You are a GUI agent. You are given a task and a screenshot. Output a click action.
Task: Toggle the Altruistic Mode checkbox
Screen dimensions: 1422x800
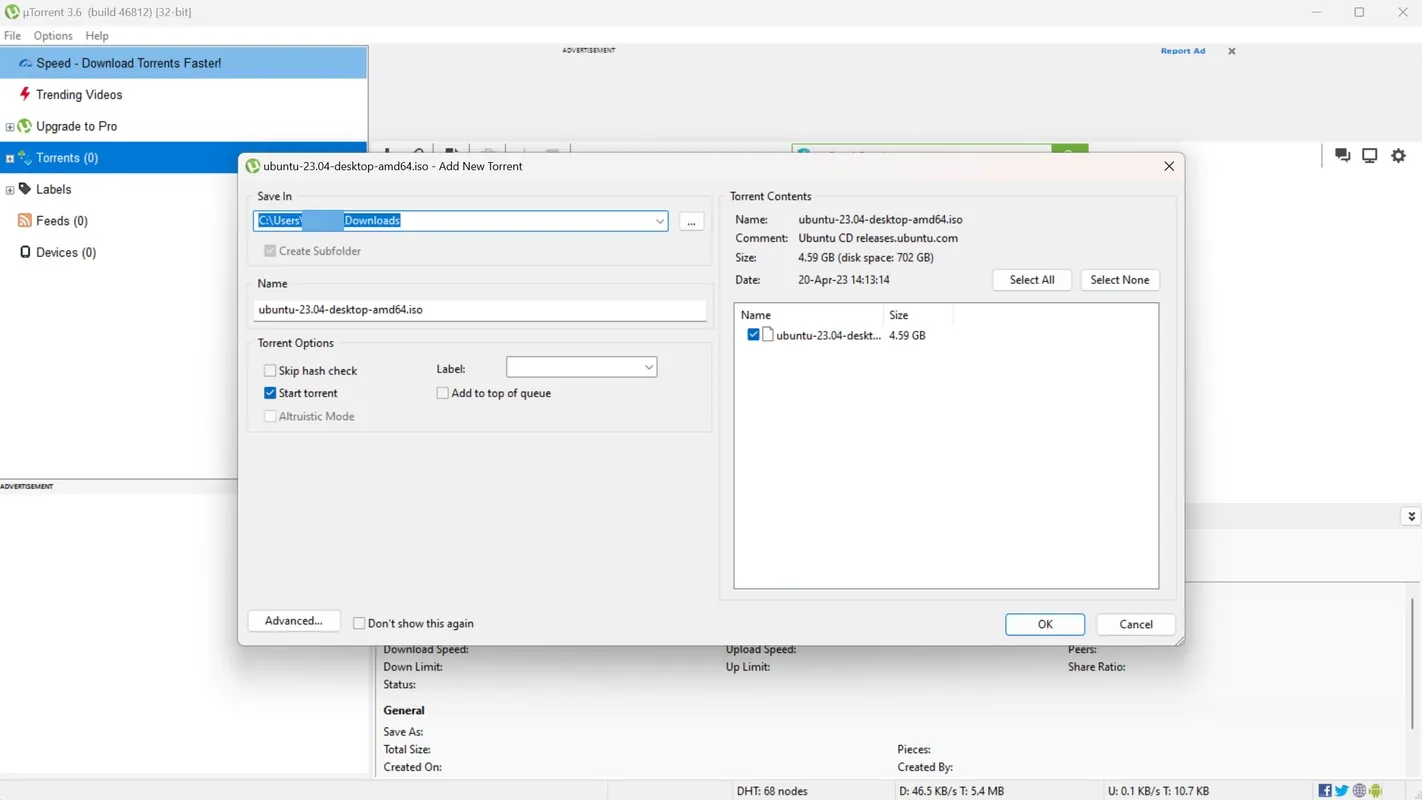270,416
